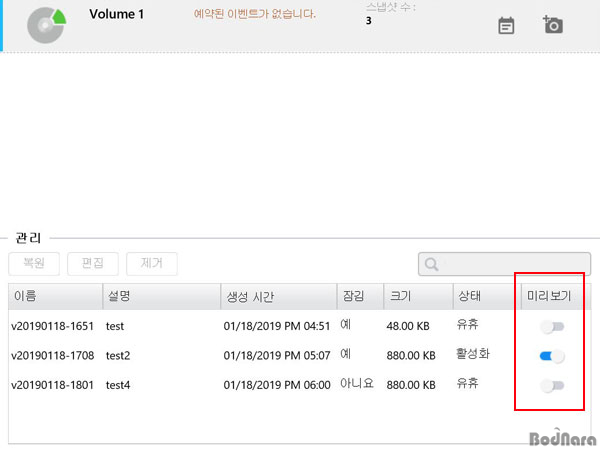Click creation time 01/18/2019 PM 06:00
Screen dimensions: 600x449
coord(277,385)
